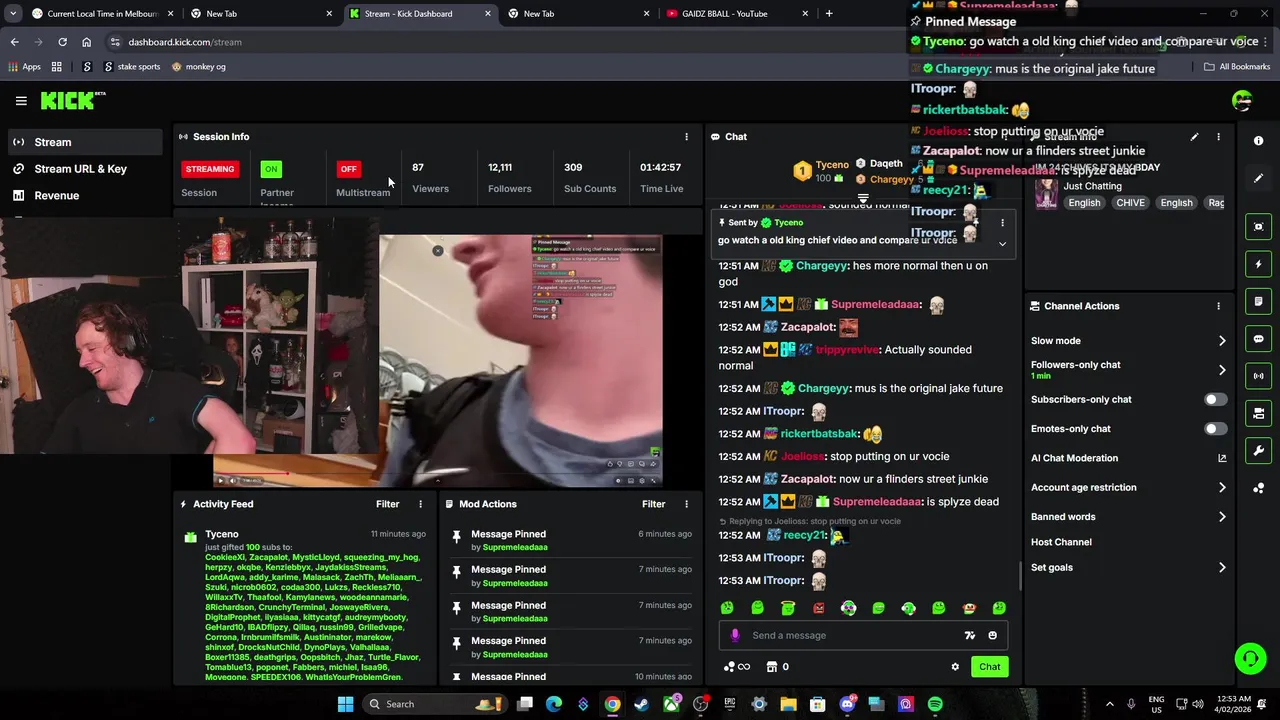Toggle the chat bubble sidebar icon

[x=1258, y=339]
